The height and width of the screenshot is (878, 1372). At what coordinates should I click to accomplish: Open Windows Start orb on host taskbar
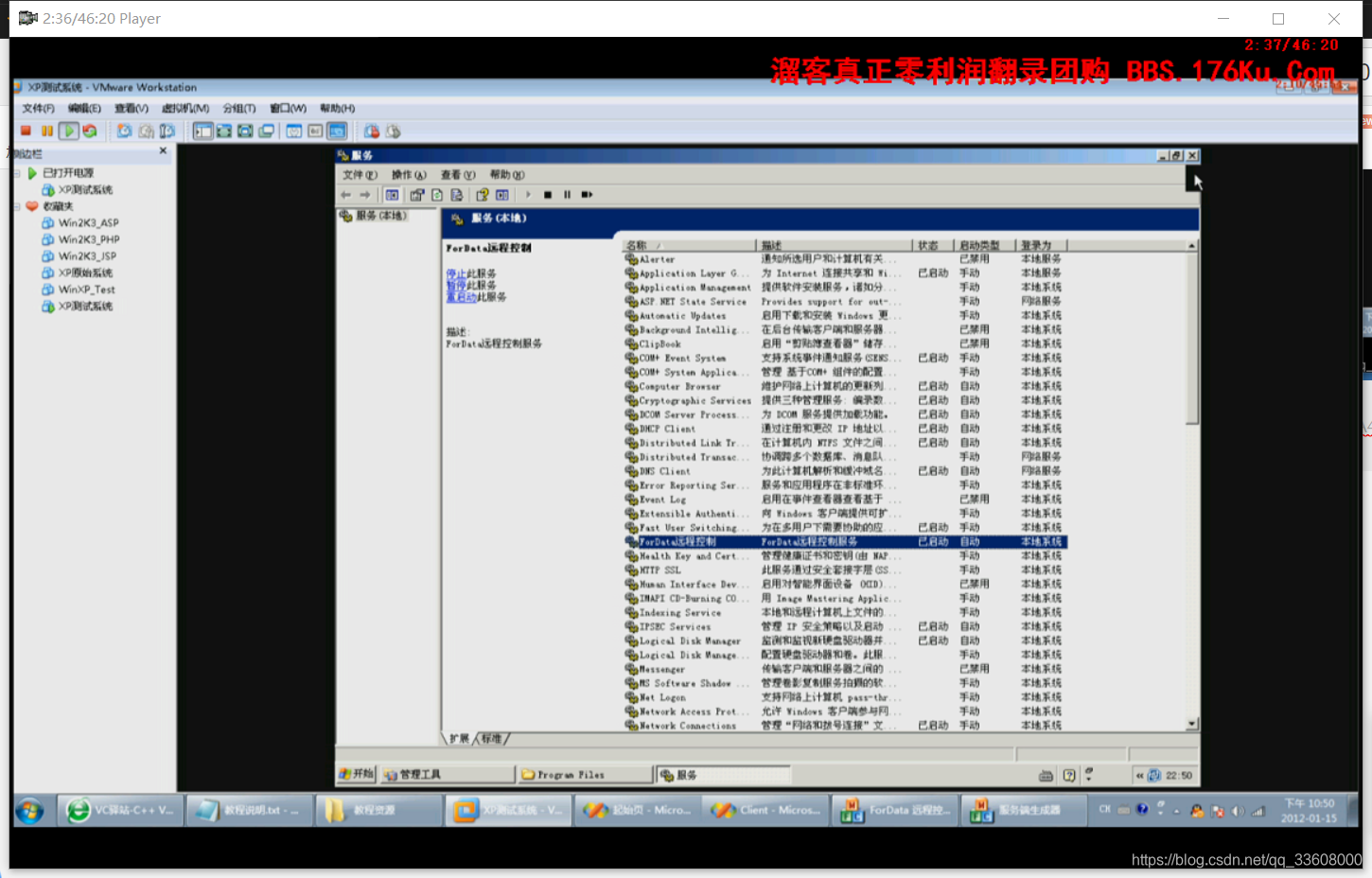coord(29,811)
